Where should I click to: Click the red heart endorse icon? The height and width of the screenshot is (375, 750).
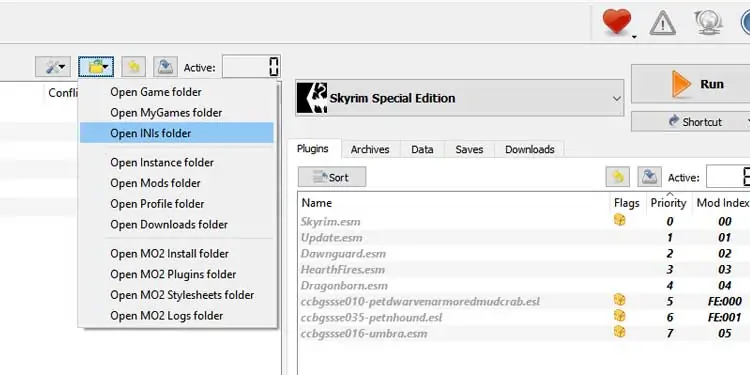tap(617, 22)
